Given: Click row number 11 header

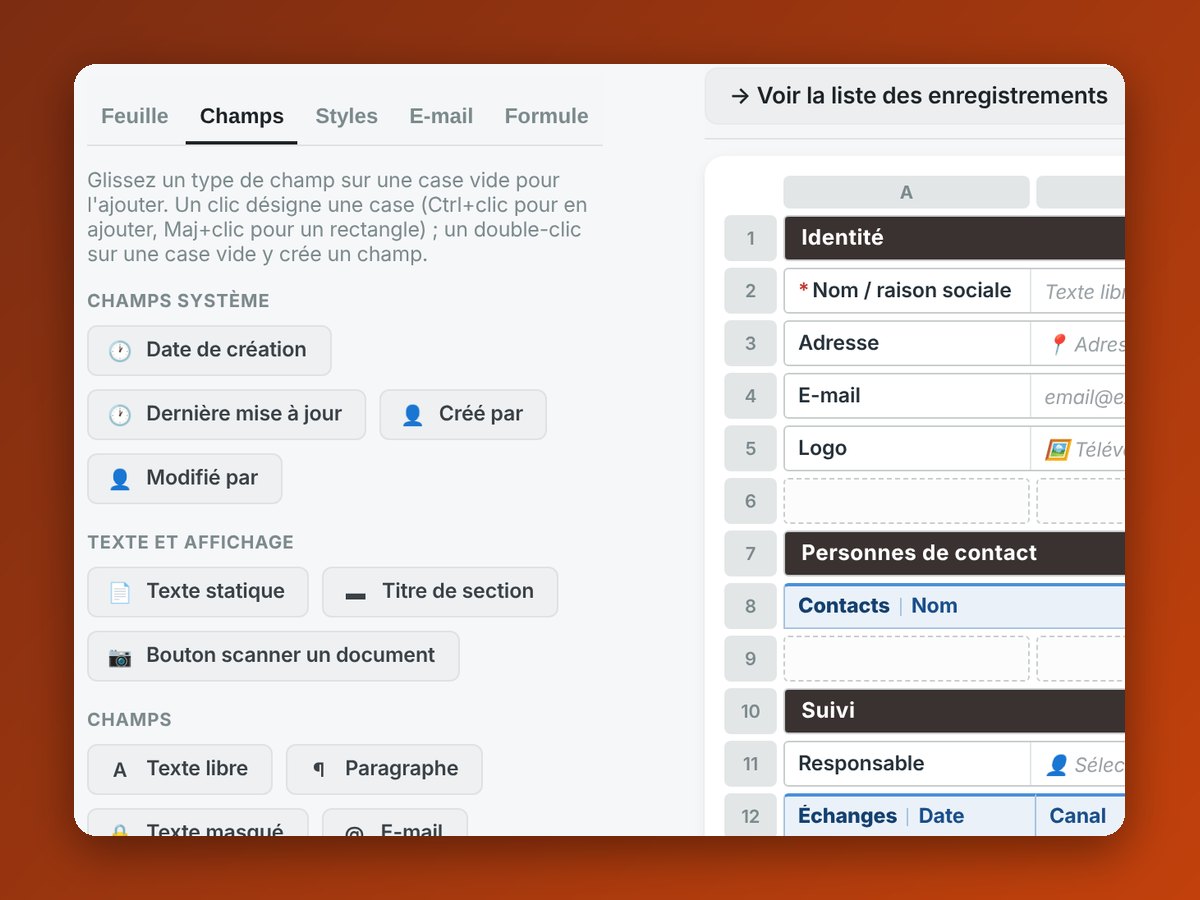Looking at the screenshot, I should [x=750, y=764].
